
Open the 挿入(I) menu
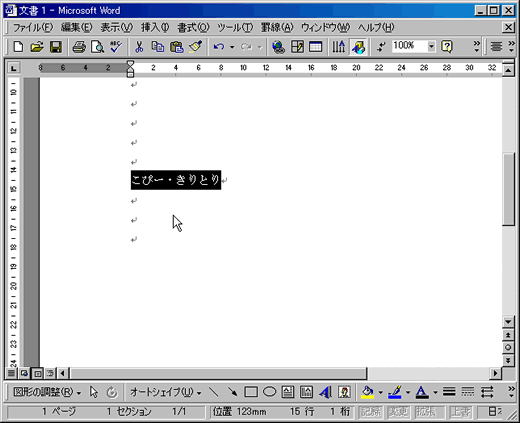coord(155,27)
